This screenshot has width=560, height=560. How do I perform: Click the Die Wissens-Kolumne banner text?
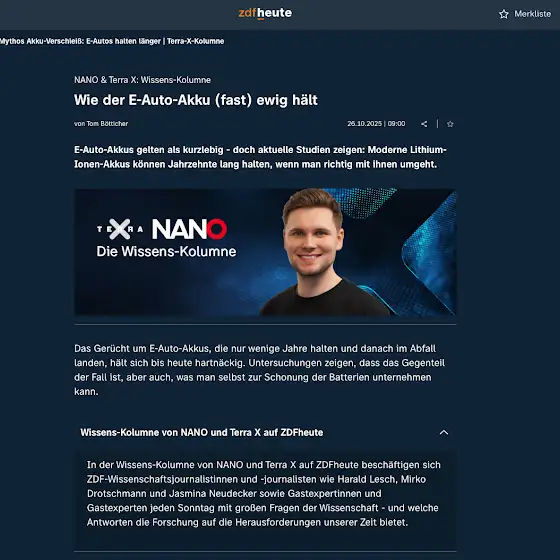point(166,251)
